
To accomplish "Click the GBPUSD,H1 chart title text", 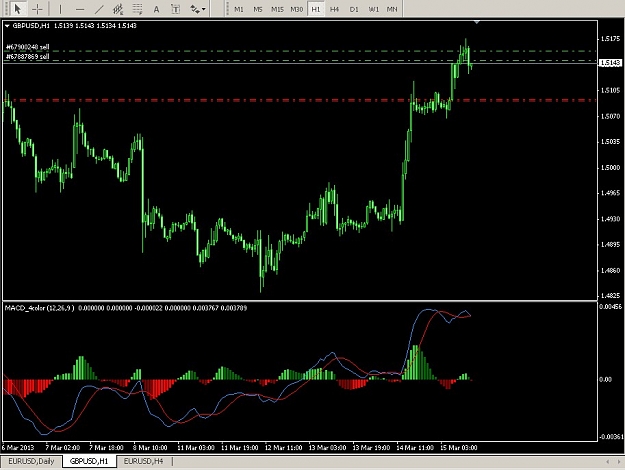I will (31, 26).
